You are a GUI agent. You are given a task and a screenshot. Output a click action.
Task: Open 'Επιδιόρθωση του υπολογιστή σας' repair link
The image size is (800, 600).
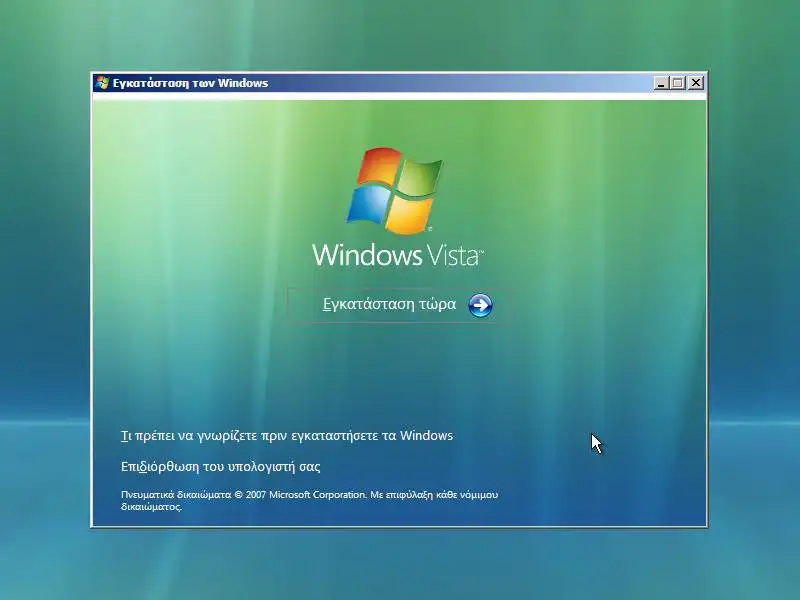click(220, 467)
